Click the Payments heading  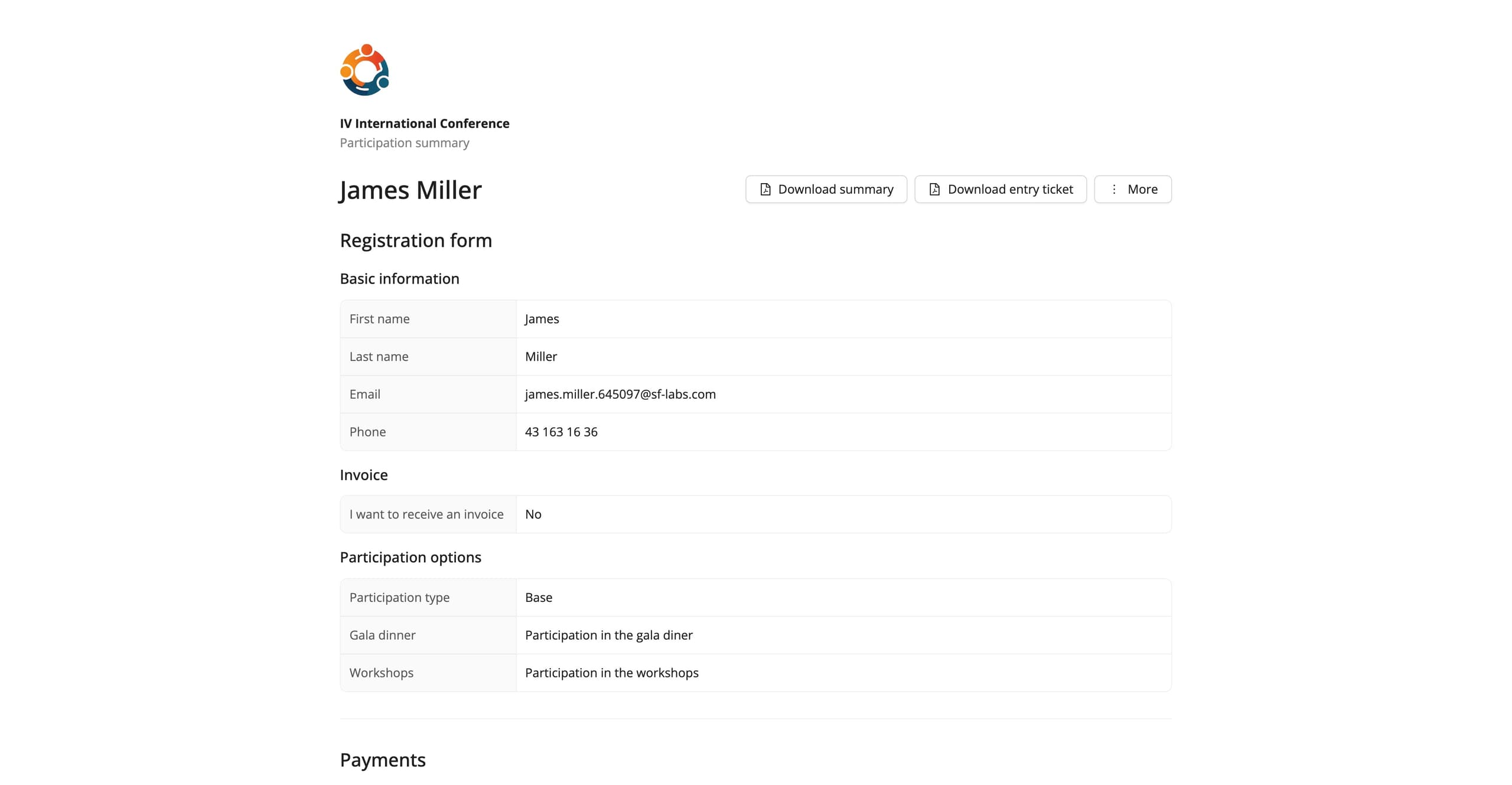383,760
